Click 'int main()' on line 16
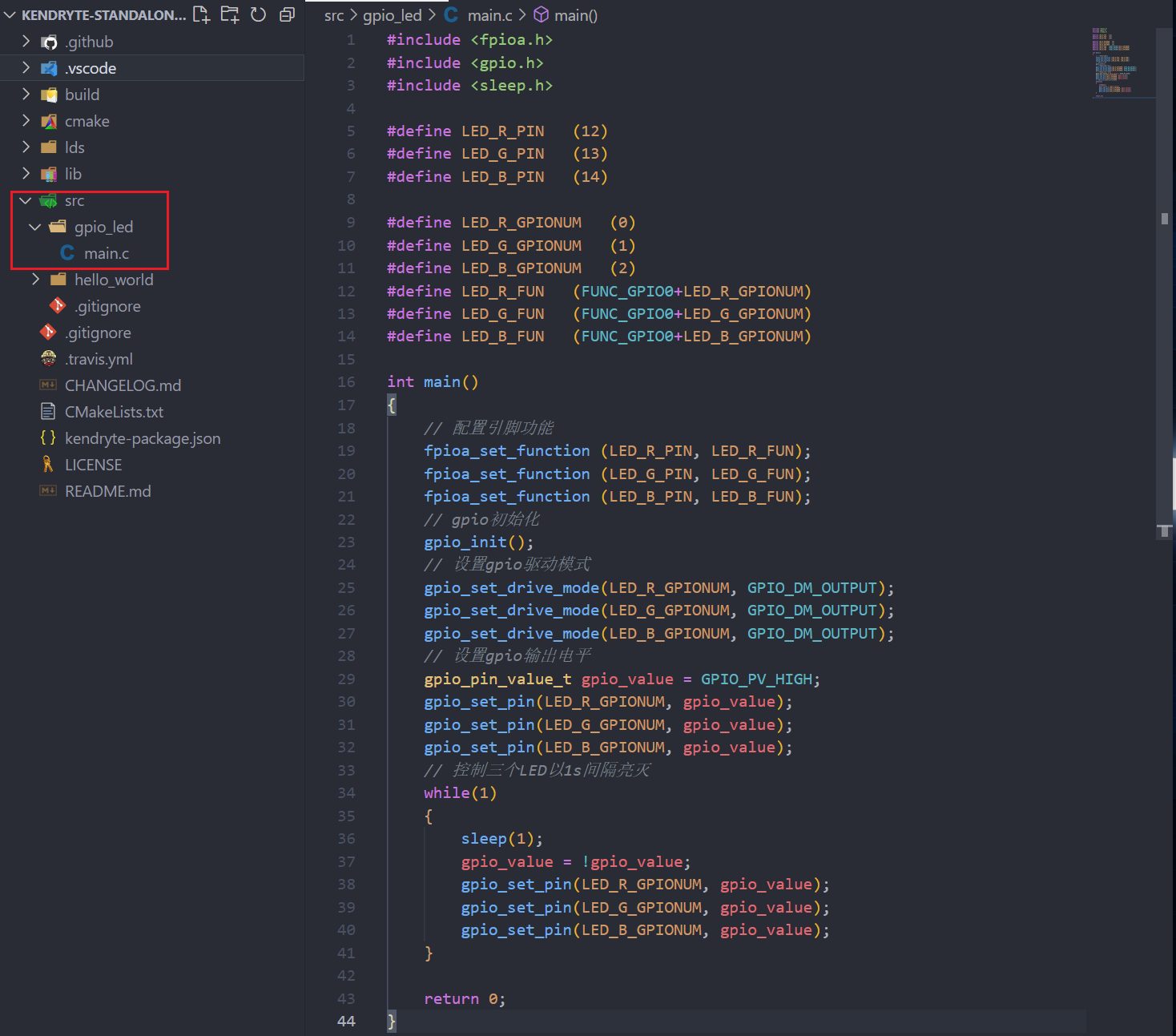Screen dimensions: 1176x1036 tap(433, 381)
